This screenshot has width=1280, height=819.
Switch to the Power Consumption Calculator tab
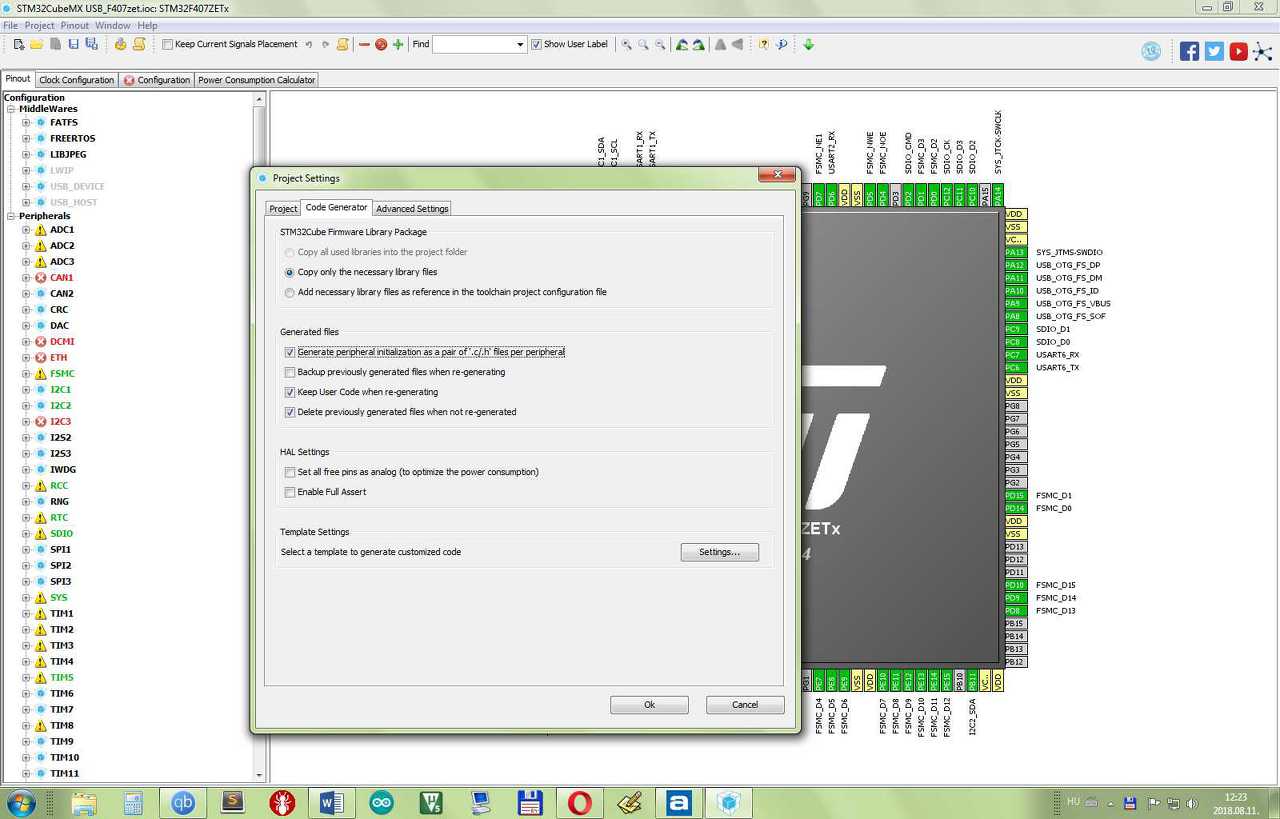257,80
